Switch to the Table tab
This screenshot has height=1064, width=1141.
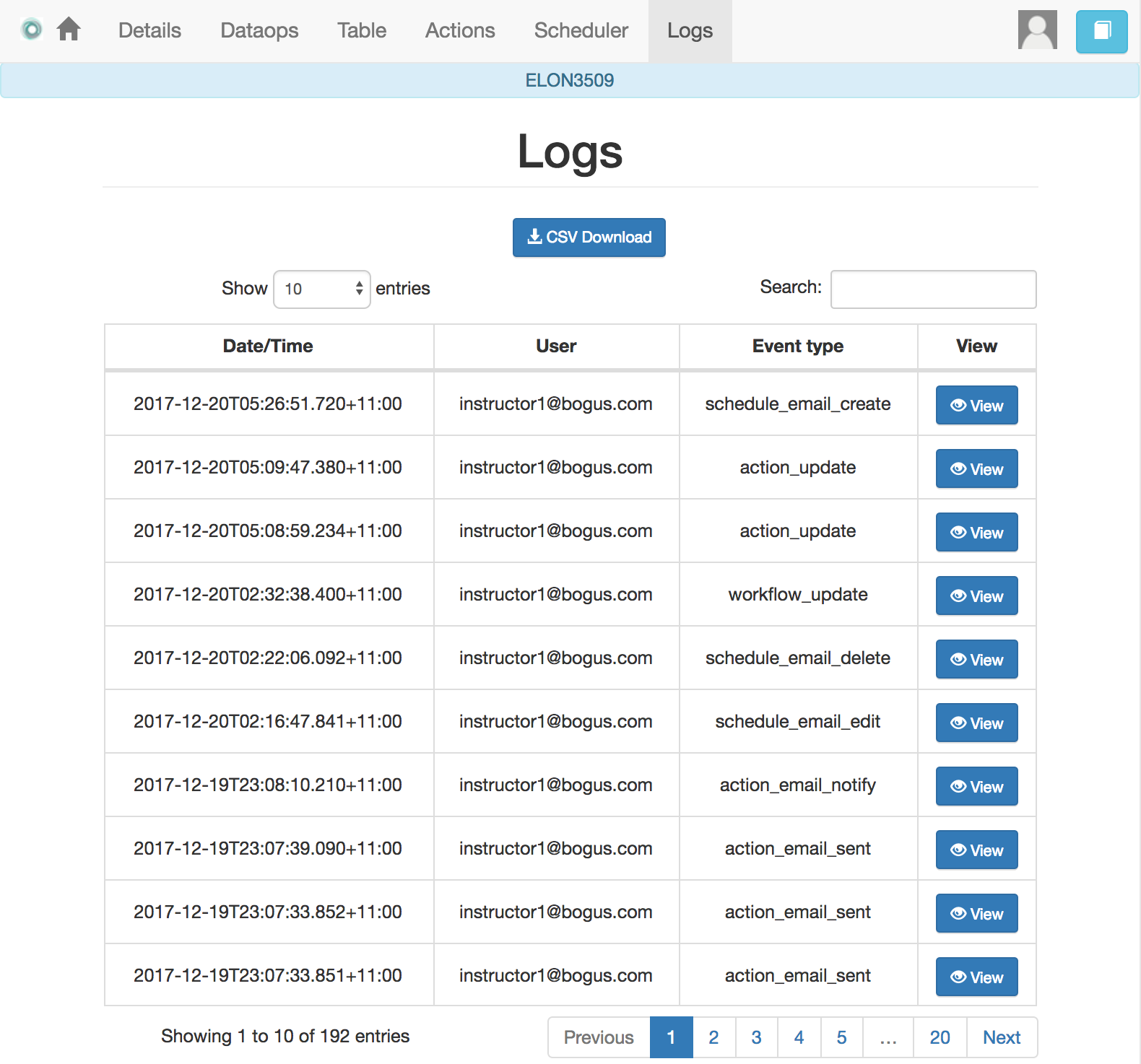pyautogui.click(x=362, y=30)
